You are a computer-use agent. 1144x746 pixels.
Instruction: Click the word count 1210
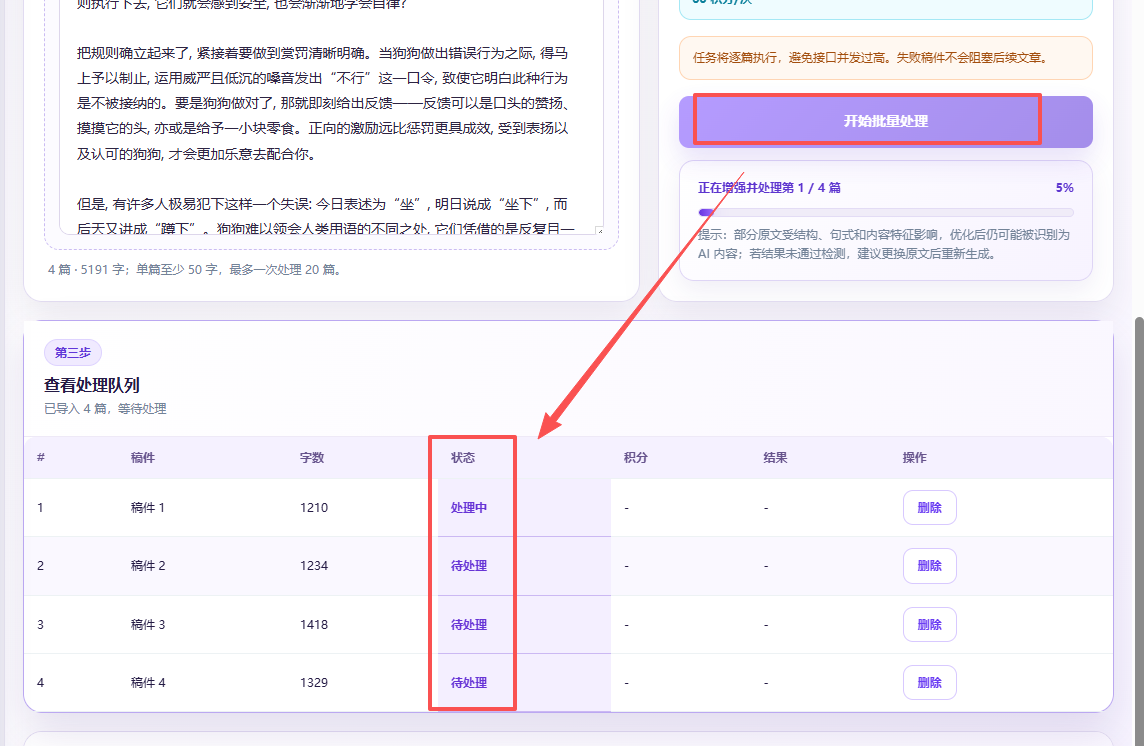314,507
